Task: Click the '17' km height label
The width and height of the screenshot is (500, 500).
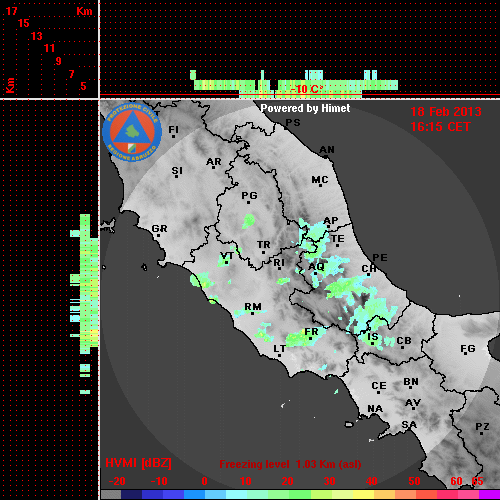Action: click(x=12, y=11)
